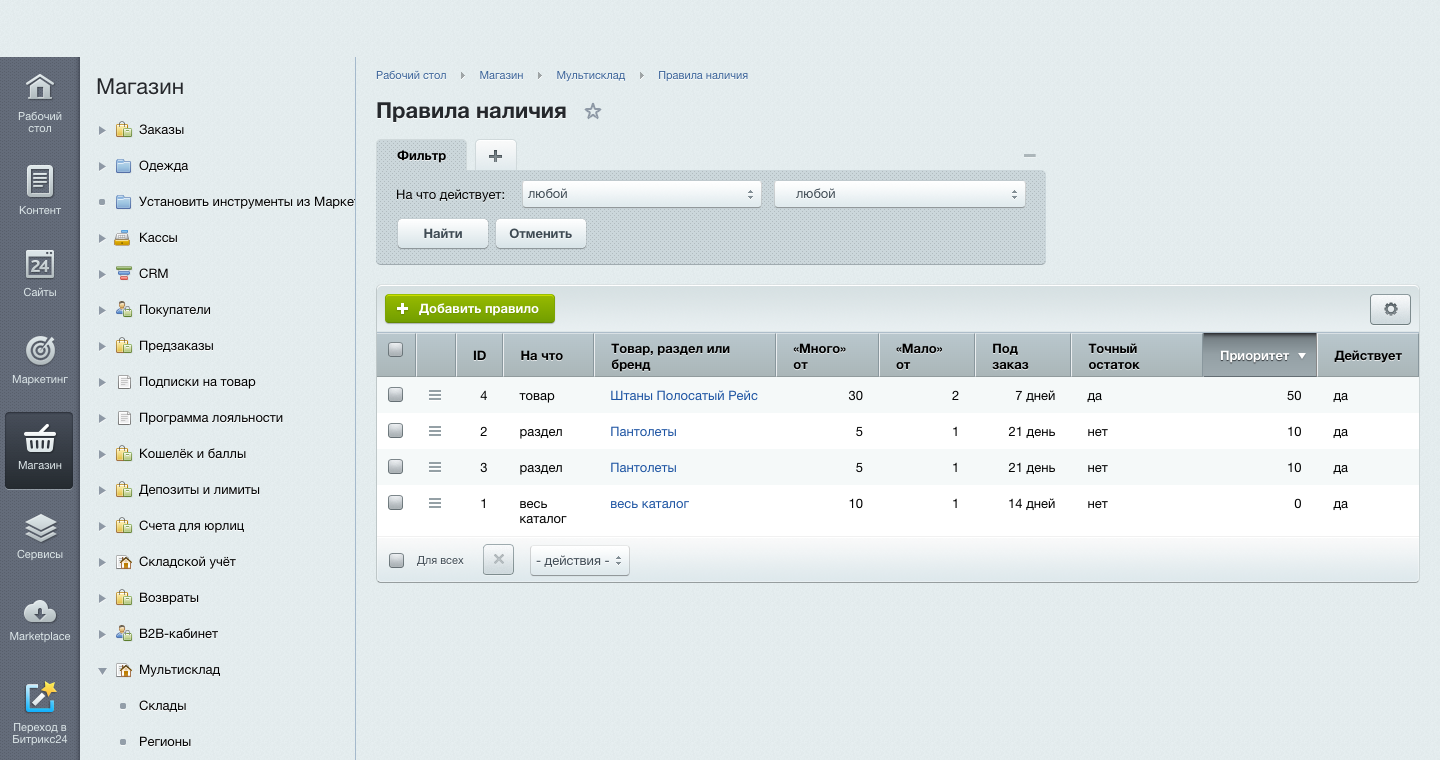Expand the Покупатели tree item

pos(102,310)
